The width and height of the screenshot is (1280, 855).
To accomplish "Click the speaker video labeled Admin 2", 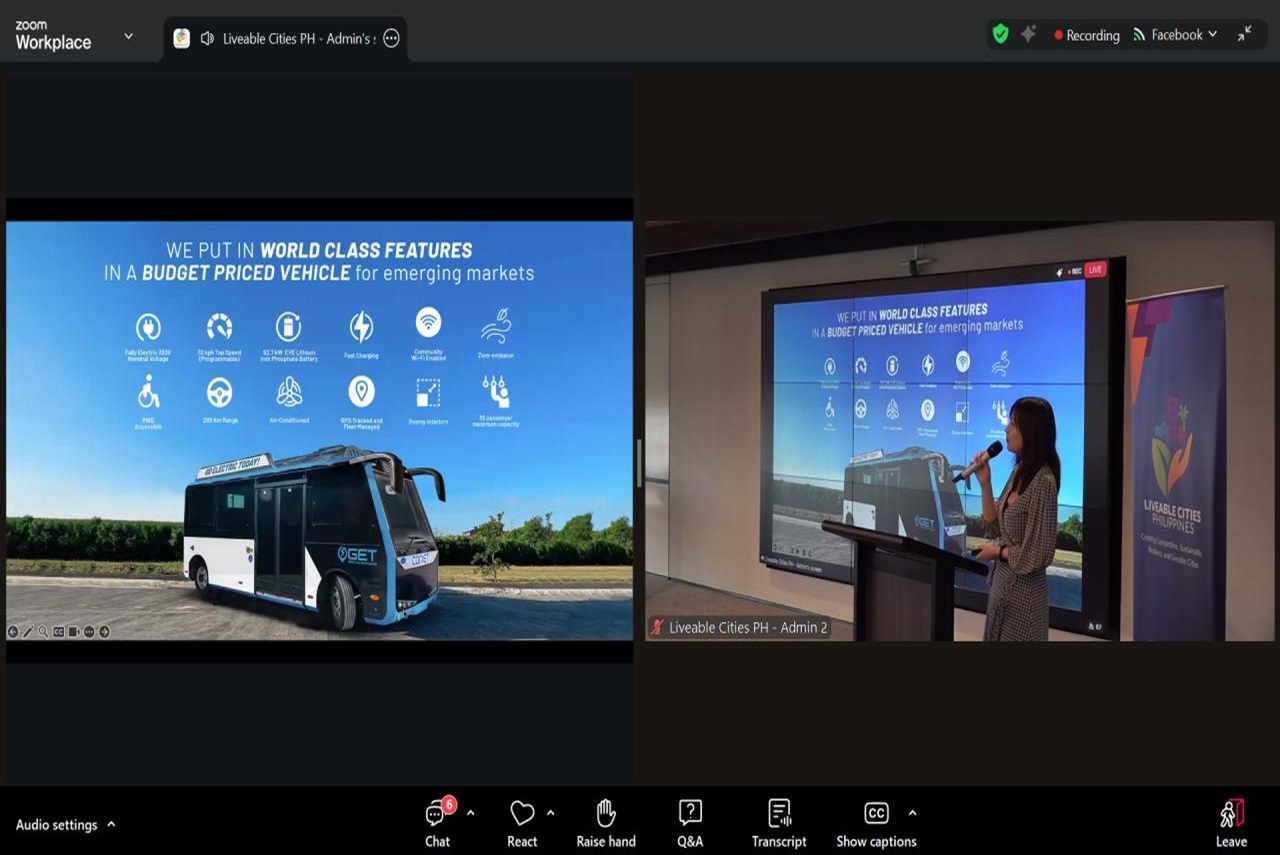I will tap(958, 430).
